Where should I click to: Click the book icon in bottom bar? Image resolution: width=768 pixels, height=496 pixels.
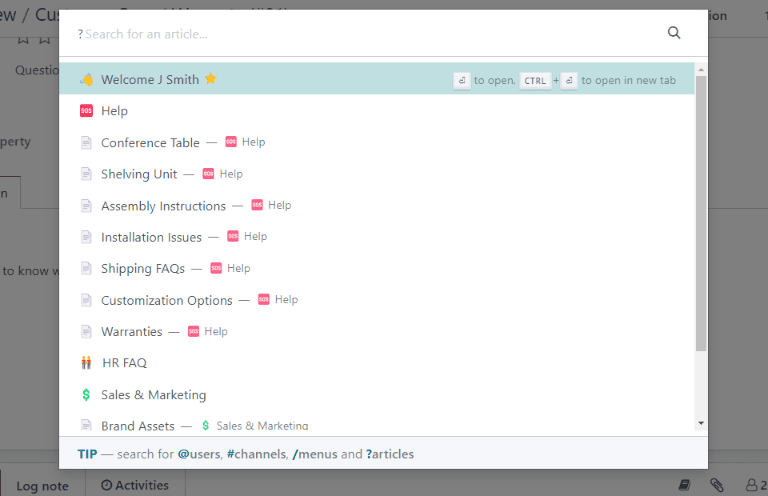click(x=685, y=485)
